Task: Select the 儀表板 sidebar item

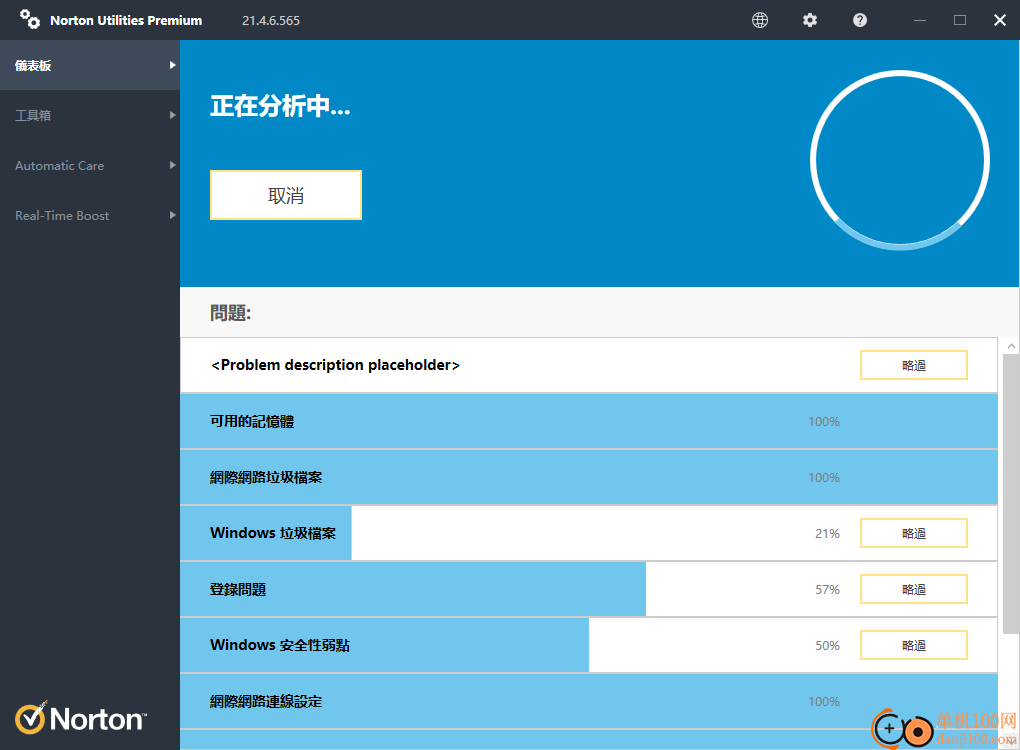Action: pyautogui.click(x=90, y=65)
